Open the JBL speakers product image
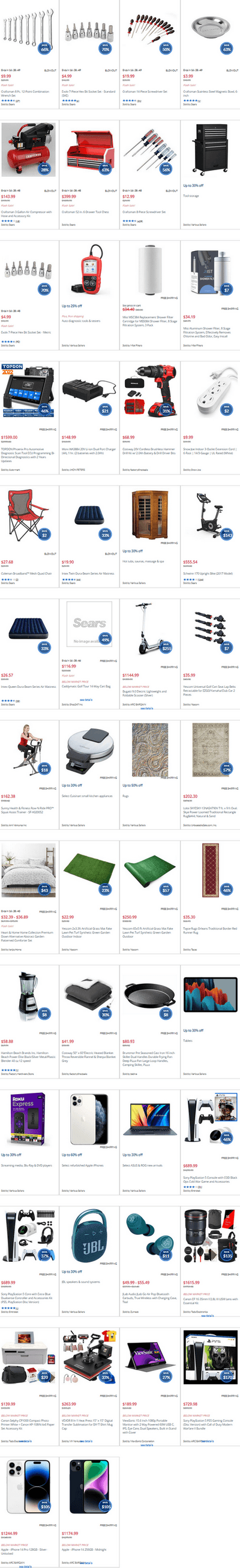Screen dimensions: 240x1568 (x=89, y=1239)
